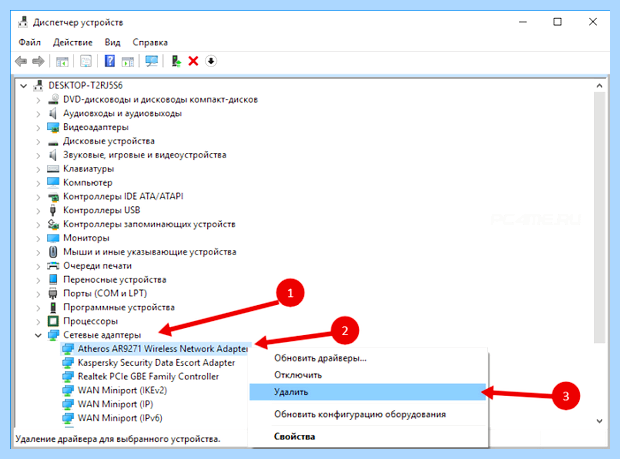Click the red X uninstall device icon

click(193, 61)
